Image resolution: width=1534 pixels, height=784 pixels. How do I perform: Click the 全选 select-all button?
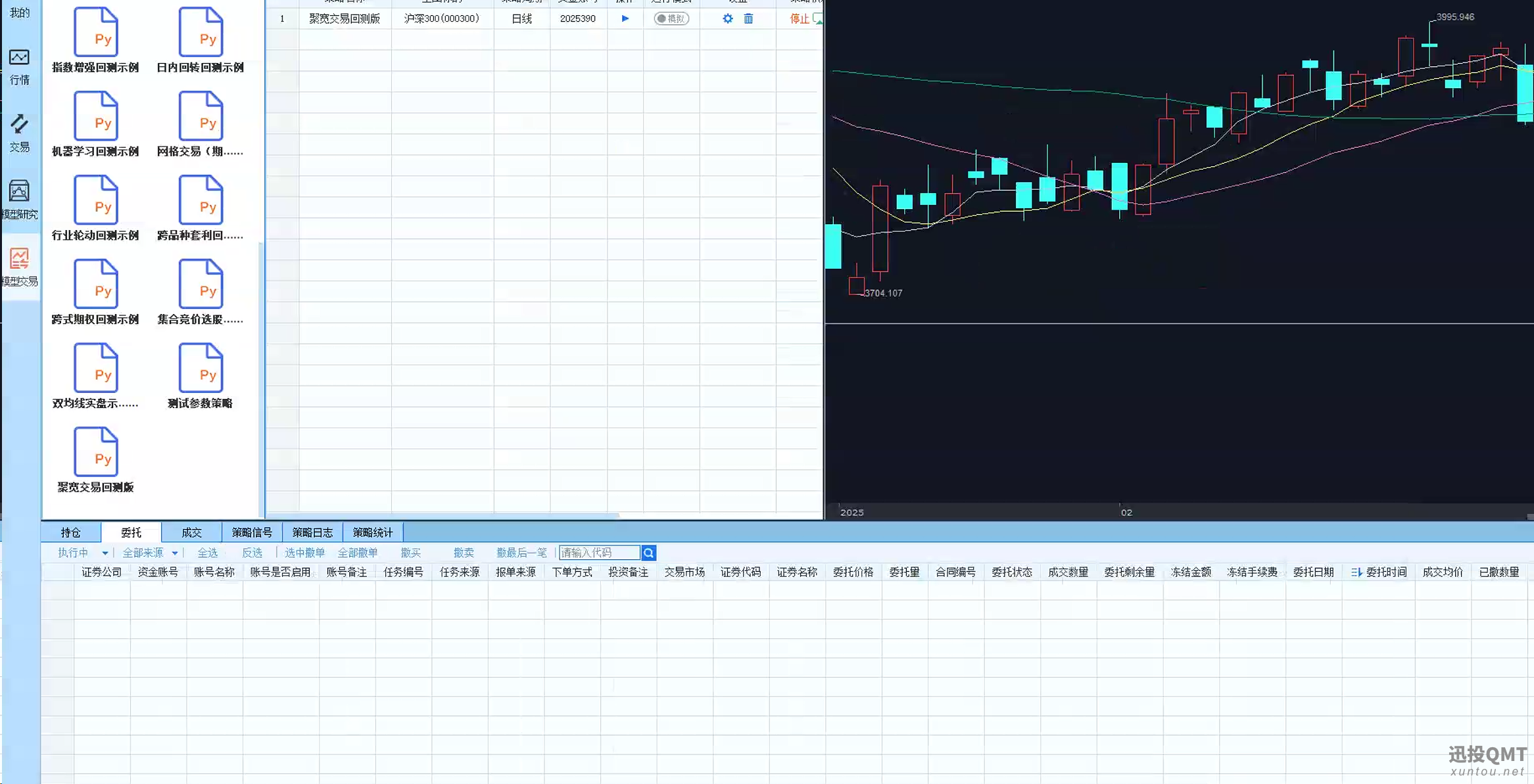pos(208,553)
